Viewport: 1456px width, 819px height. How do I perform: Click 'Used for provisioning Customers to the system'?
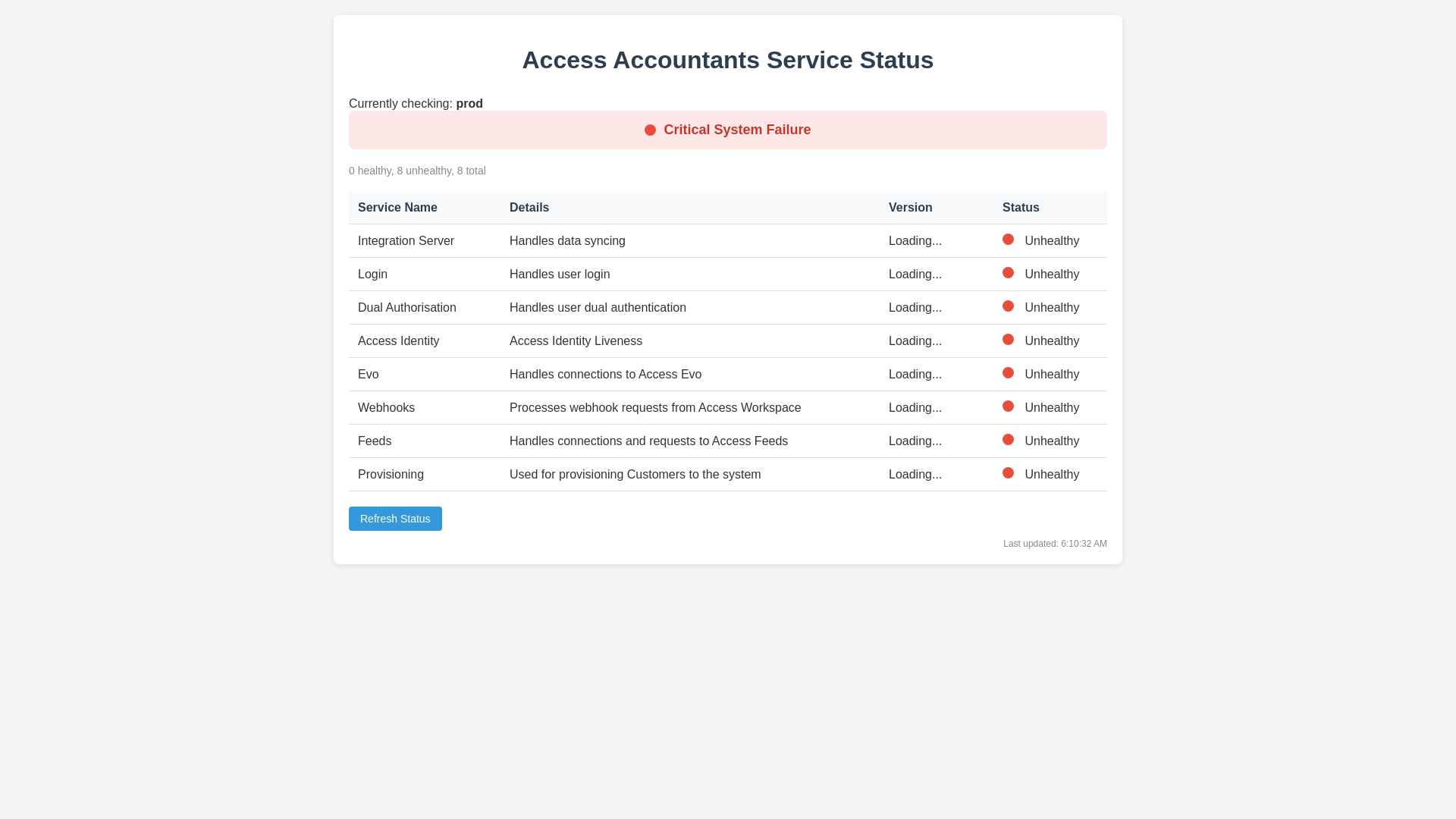(x=635, y=475)
